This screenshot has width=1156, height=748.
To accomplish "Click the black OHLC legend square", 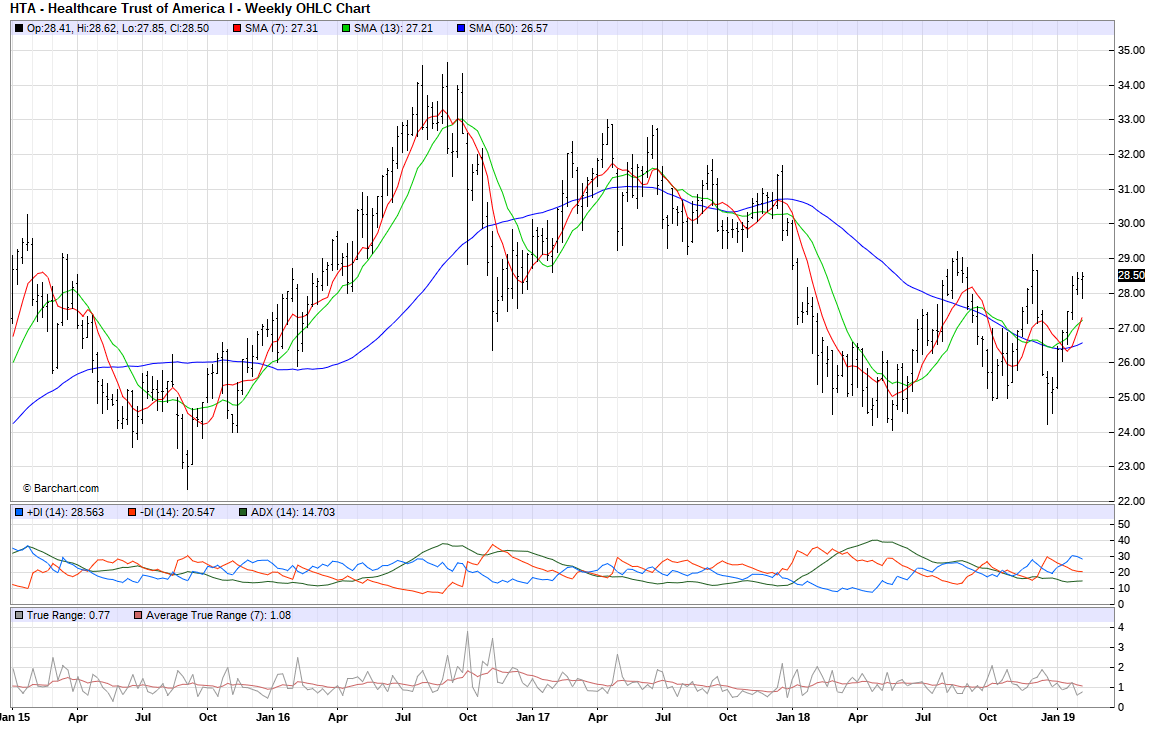I will pos(19,28).
